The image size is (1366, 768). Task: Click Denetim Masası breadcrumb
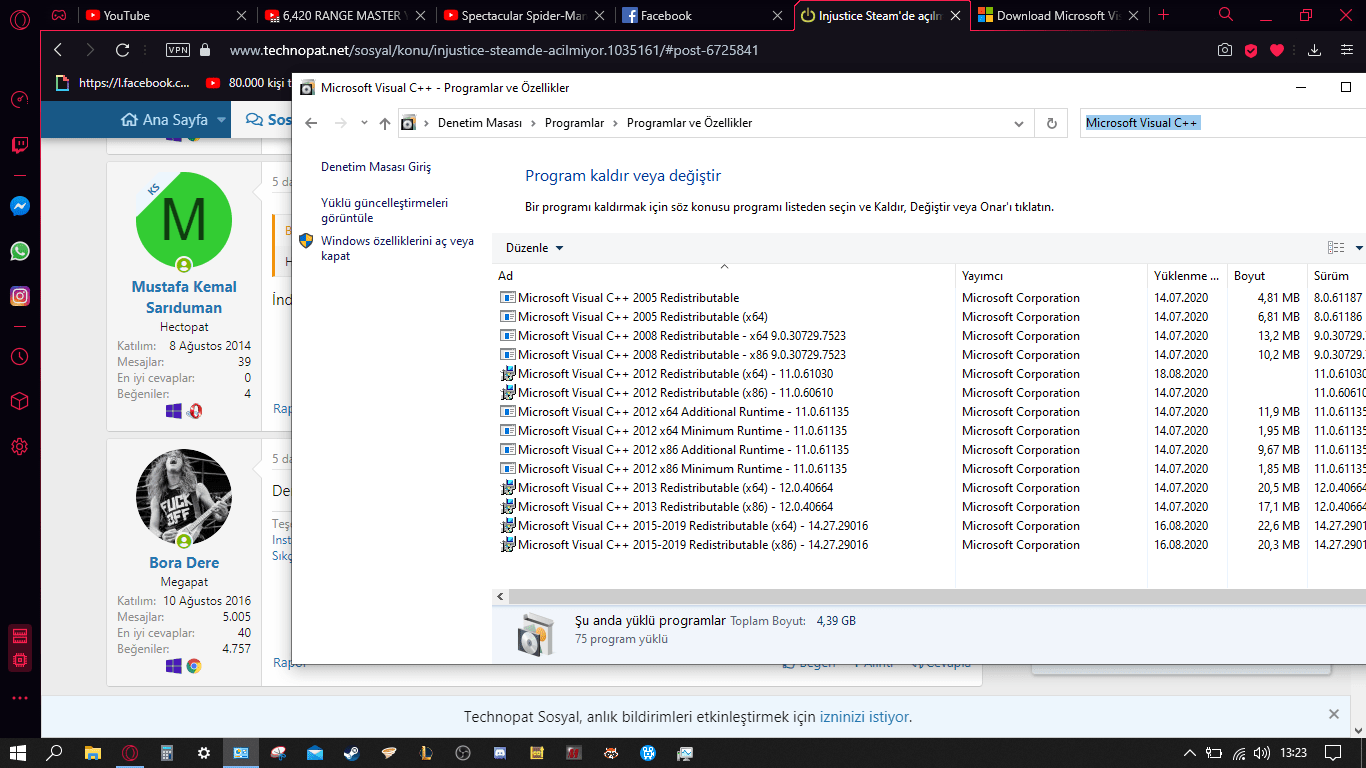(480, 123)
